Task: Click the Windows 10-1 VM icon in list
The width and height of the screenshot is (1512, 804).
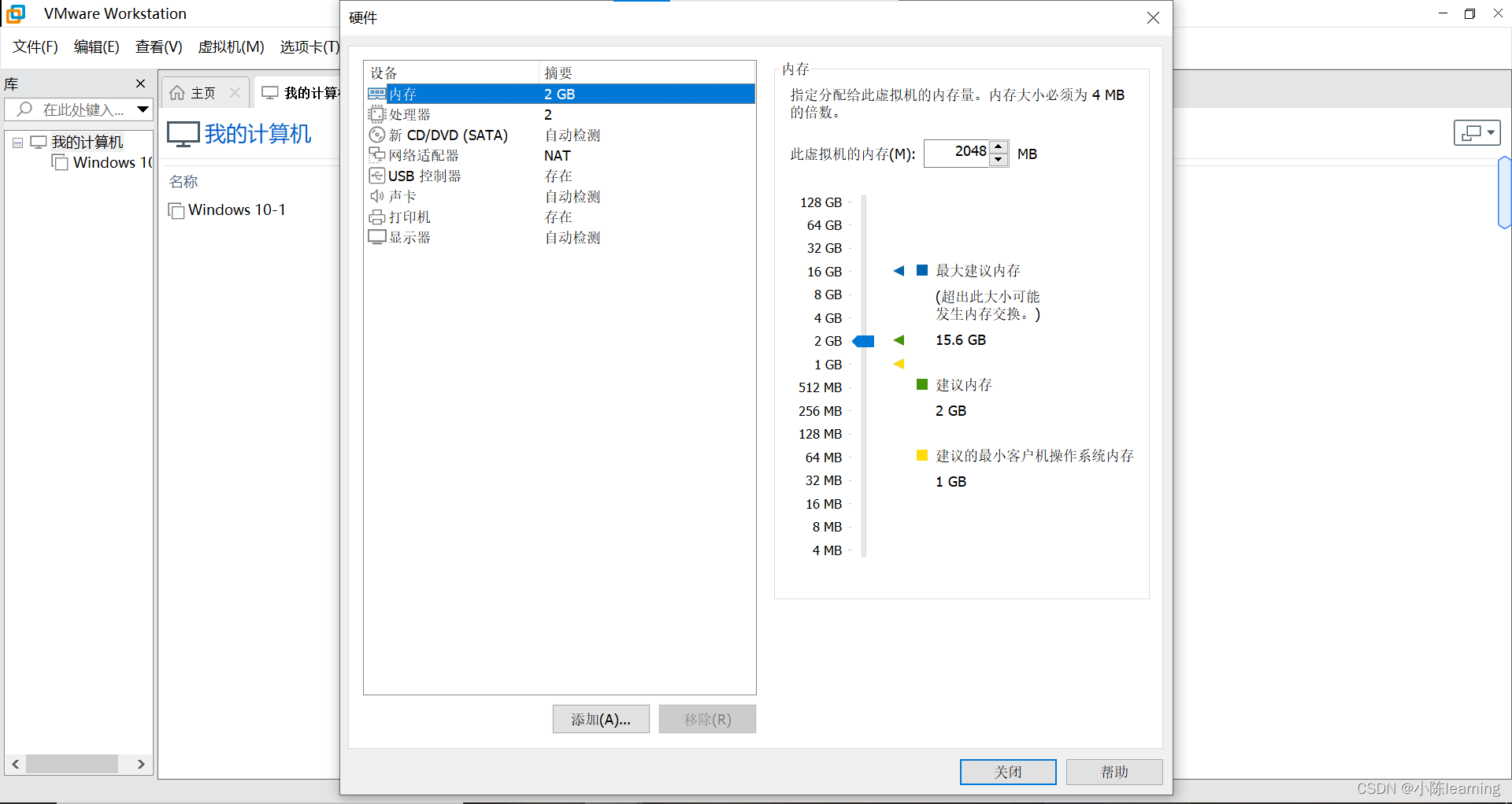Action: pyautogui.click(x=176, y=210)
